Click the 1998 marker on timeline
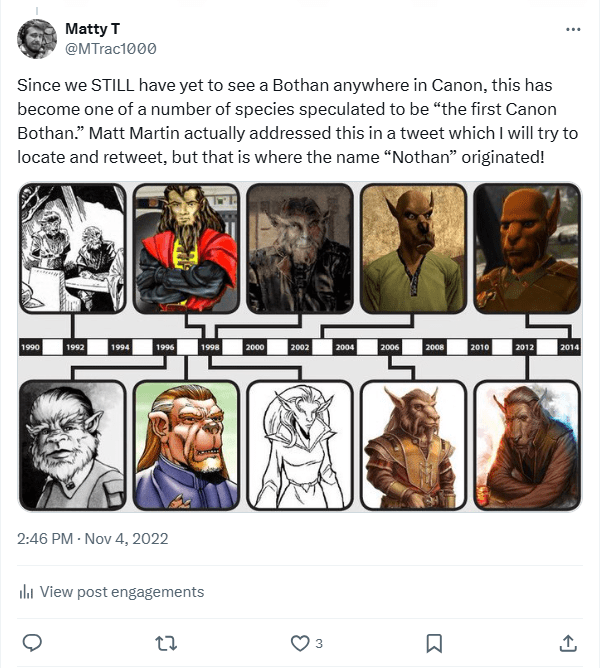This screenshot has width=601, height=668. [x=210, y=346]
